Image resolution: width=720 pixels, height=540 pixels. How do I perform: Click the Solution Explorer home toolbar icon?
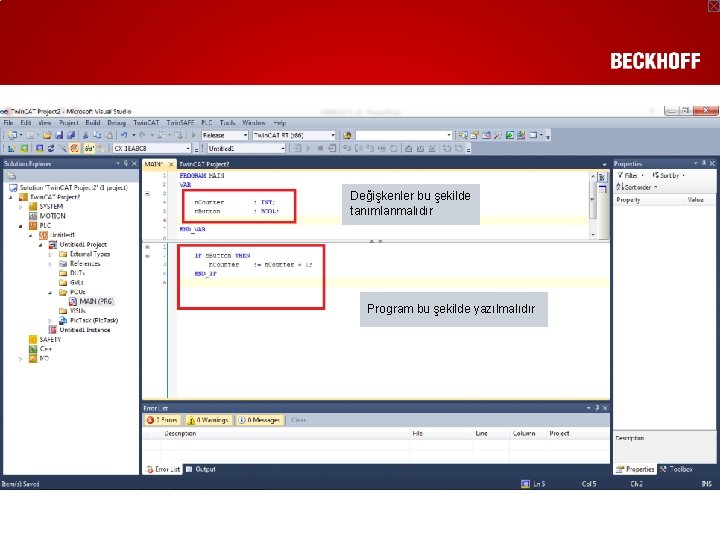pyautogui.click(x=11, y=176)
